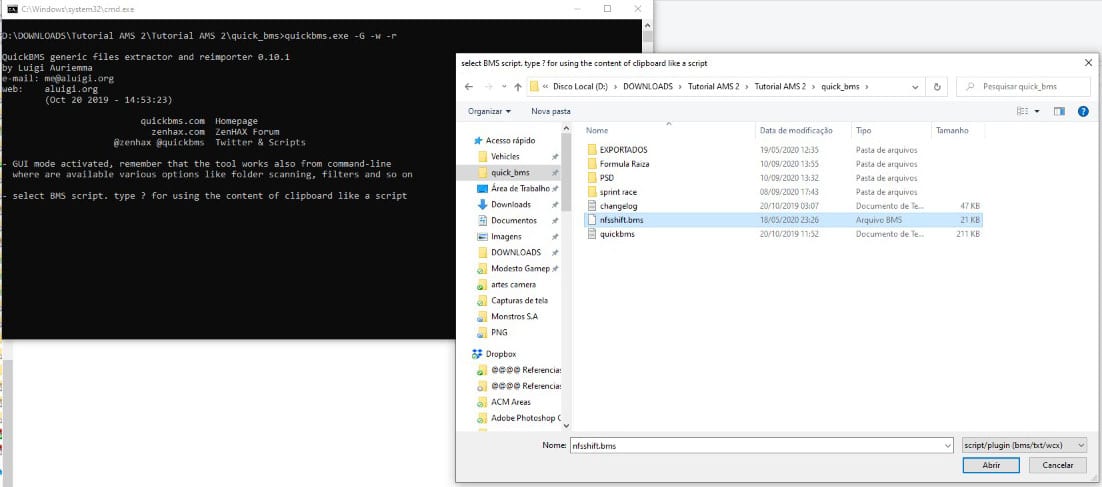This screenshot has height=487, width=1102.
Task: Open the Dropbox location in sidebar
Action: tap(501, 354)
